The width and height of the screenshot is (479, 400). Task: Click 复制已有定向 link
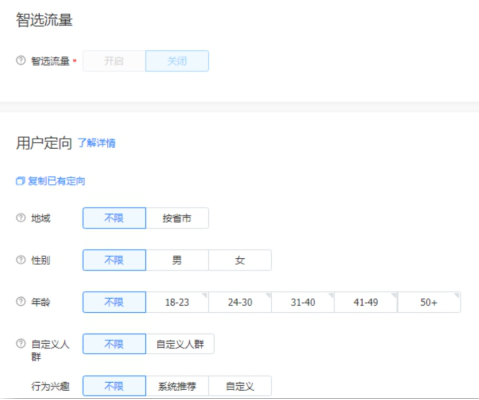[56, 181]
